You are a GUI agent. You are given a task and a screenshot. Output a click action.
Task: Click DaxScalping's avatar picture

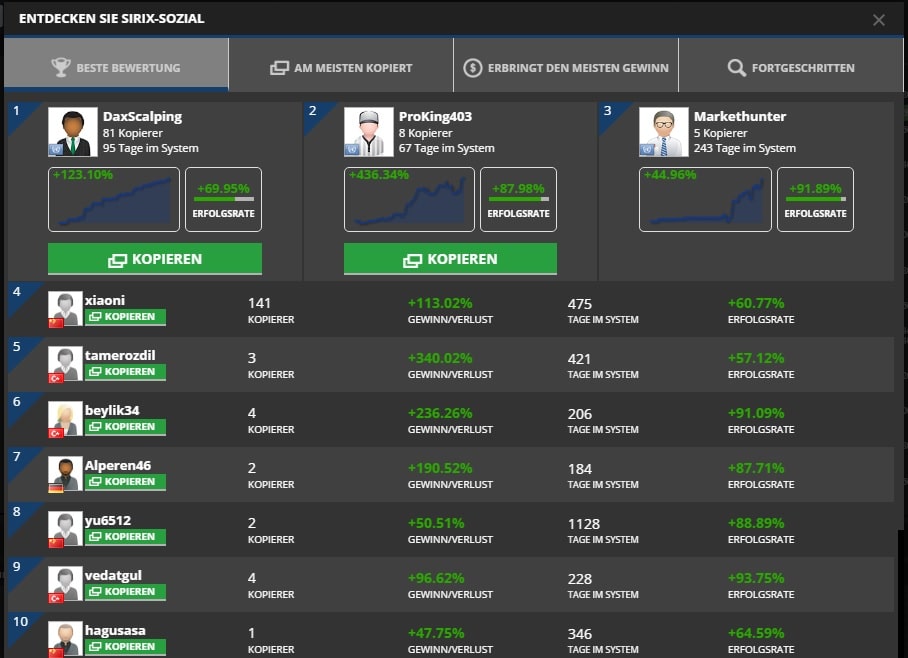72,132
